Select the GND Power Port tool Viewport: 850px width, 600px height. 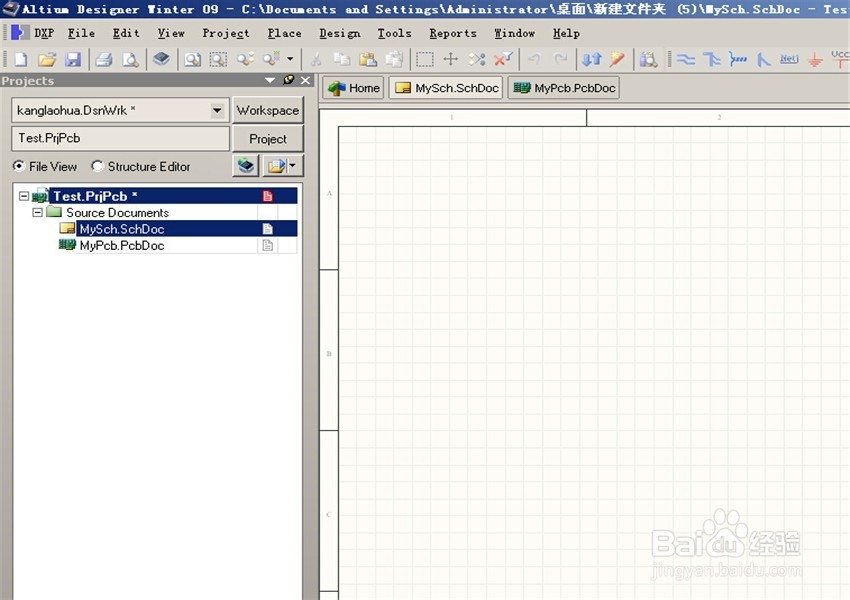pyautogui.click(x=815, y=60)
